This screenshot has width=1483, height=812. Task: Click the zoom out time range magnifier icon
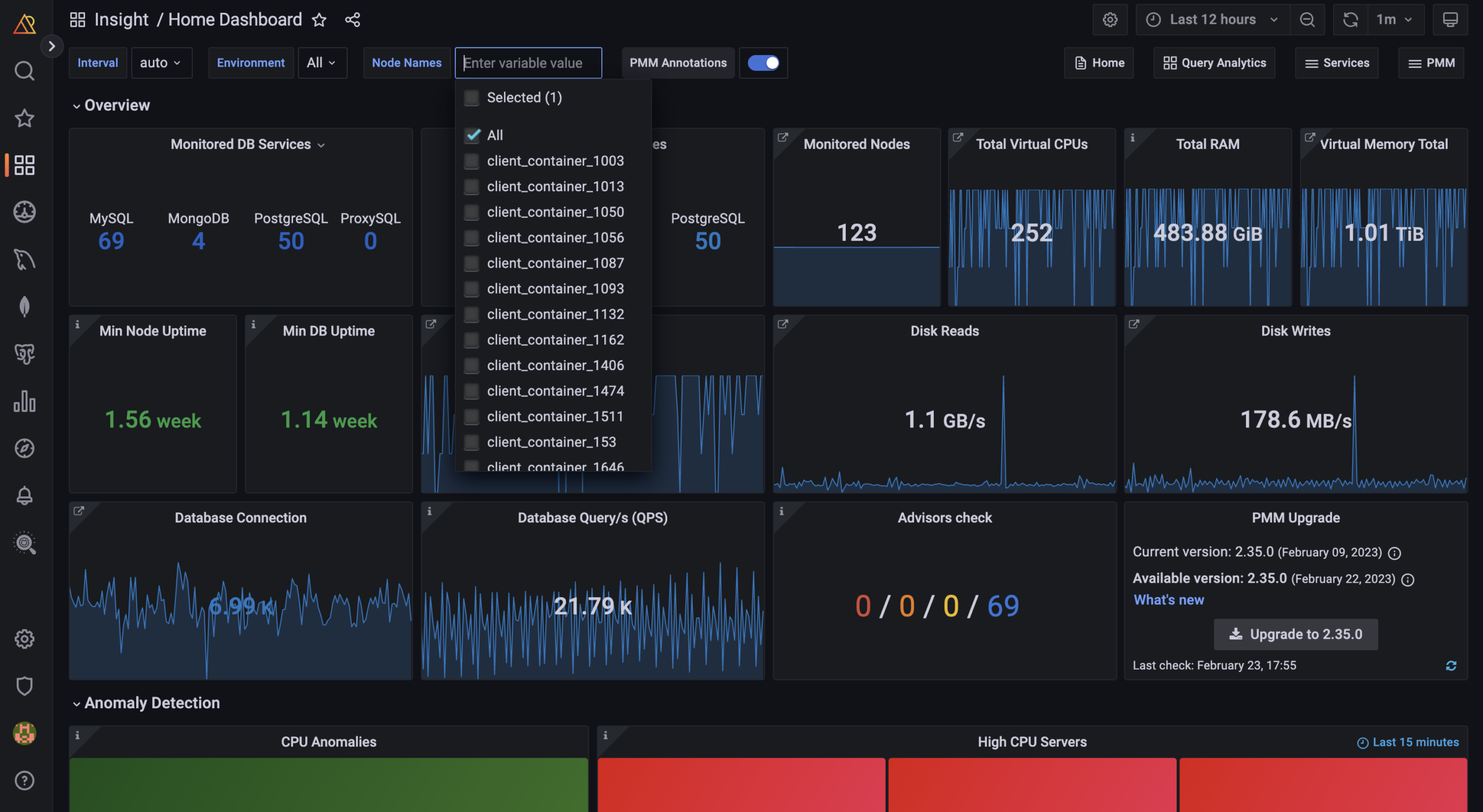(x=1307, y=19)
